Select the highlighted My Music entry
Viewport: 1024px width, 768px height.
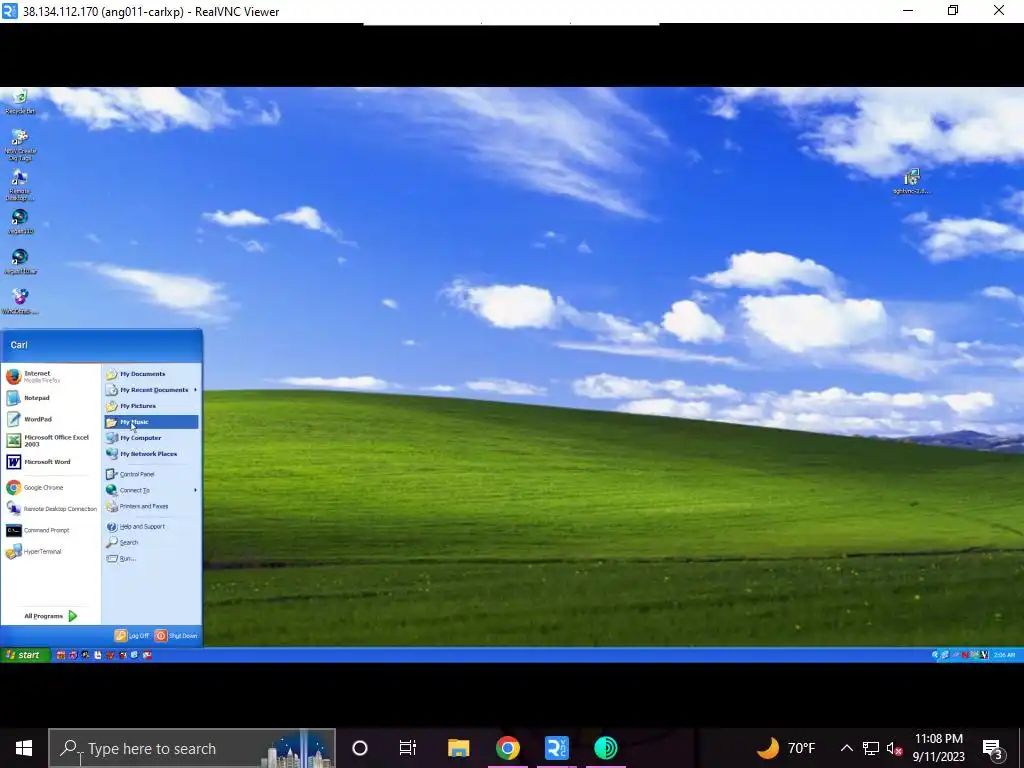click(x=151, y=422)
